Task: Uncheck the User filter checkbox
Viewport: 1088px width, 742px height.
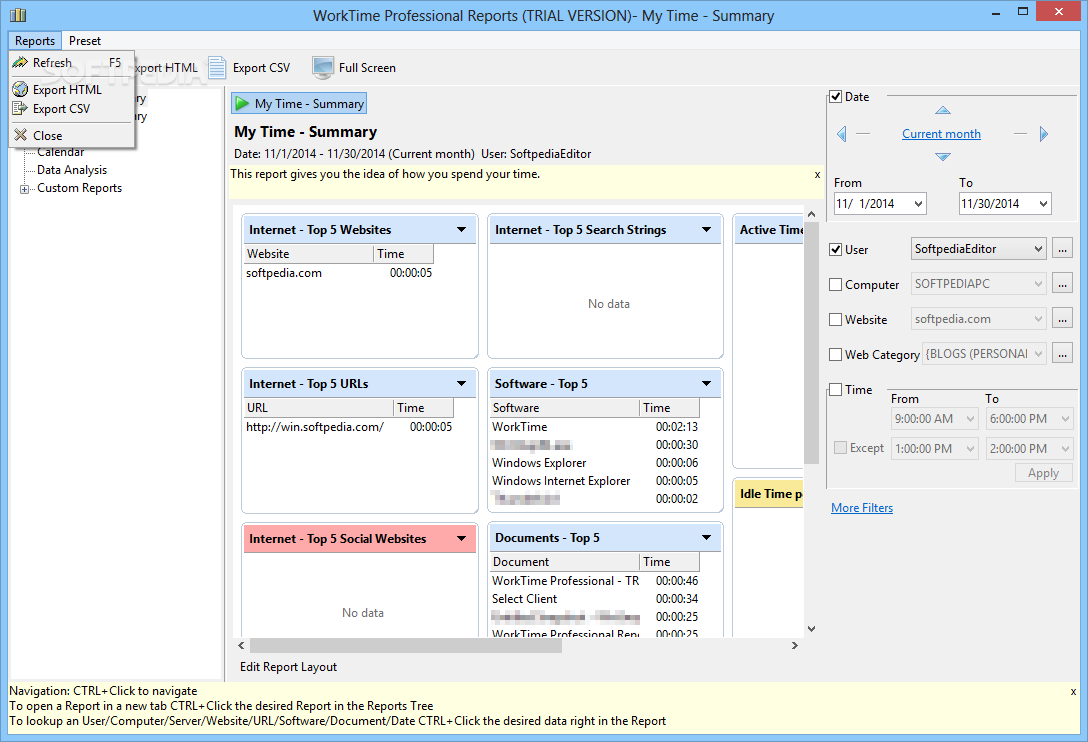Action: click(x=835, y=249)
